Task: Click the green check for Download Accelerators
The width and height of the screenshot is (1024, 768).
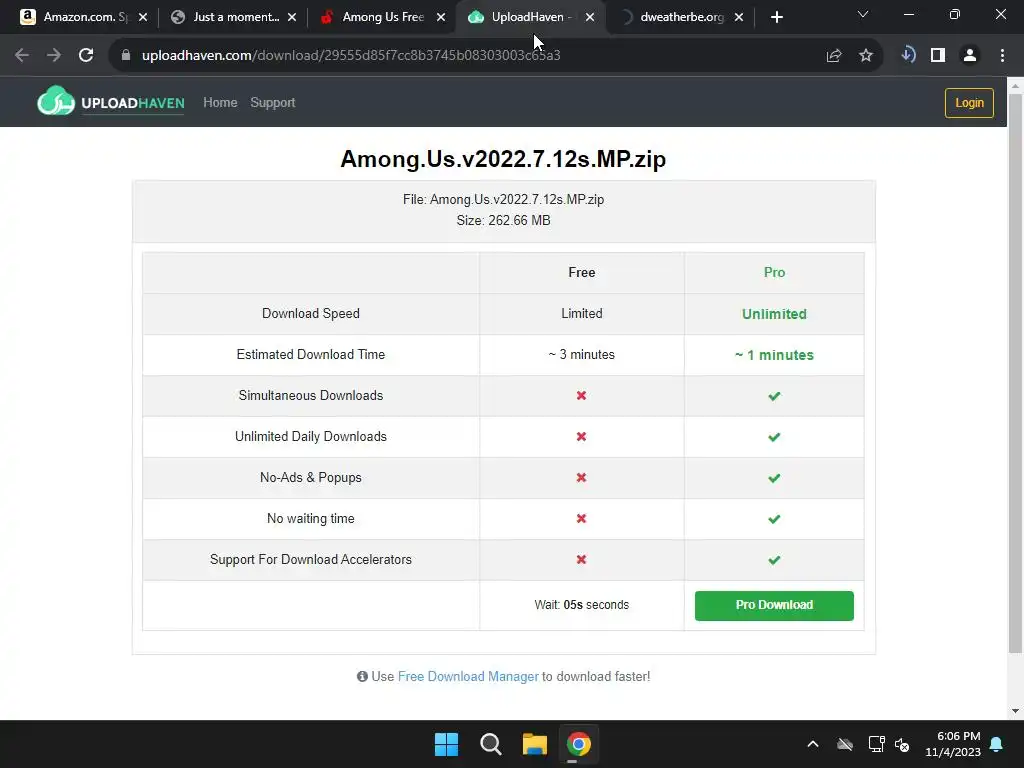Action: point(774,560)
